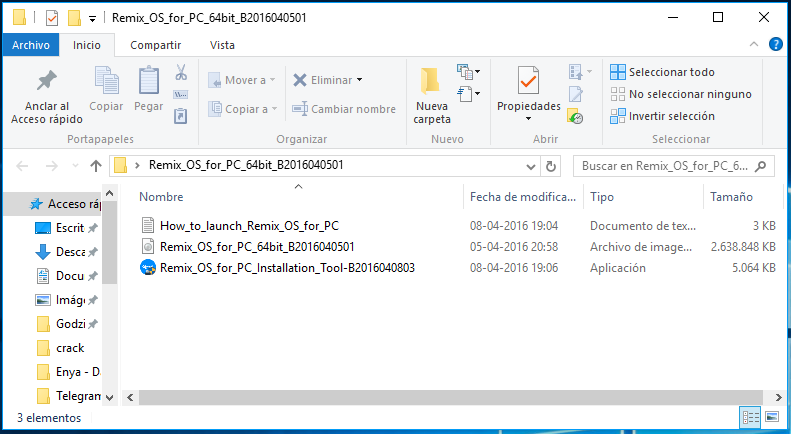Image resolution: width=791 pixels, height=434 pixels.
Task: Collapse the ribbon with the chevron
Action: point(754,44)
